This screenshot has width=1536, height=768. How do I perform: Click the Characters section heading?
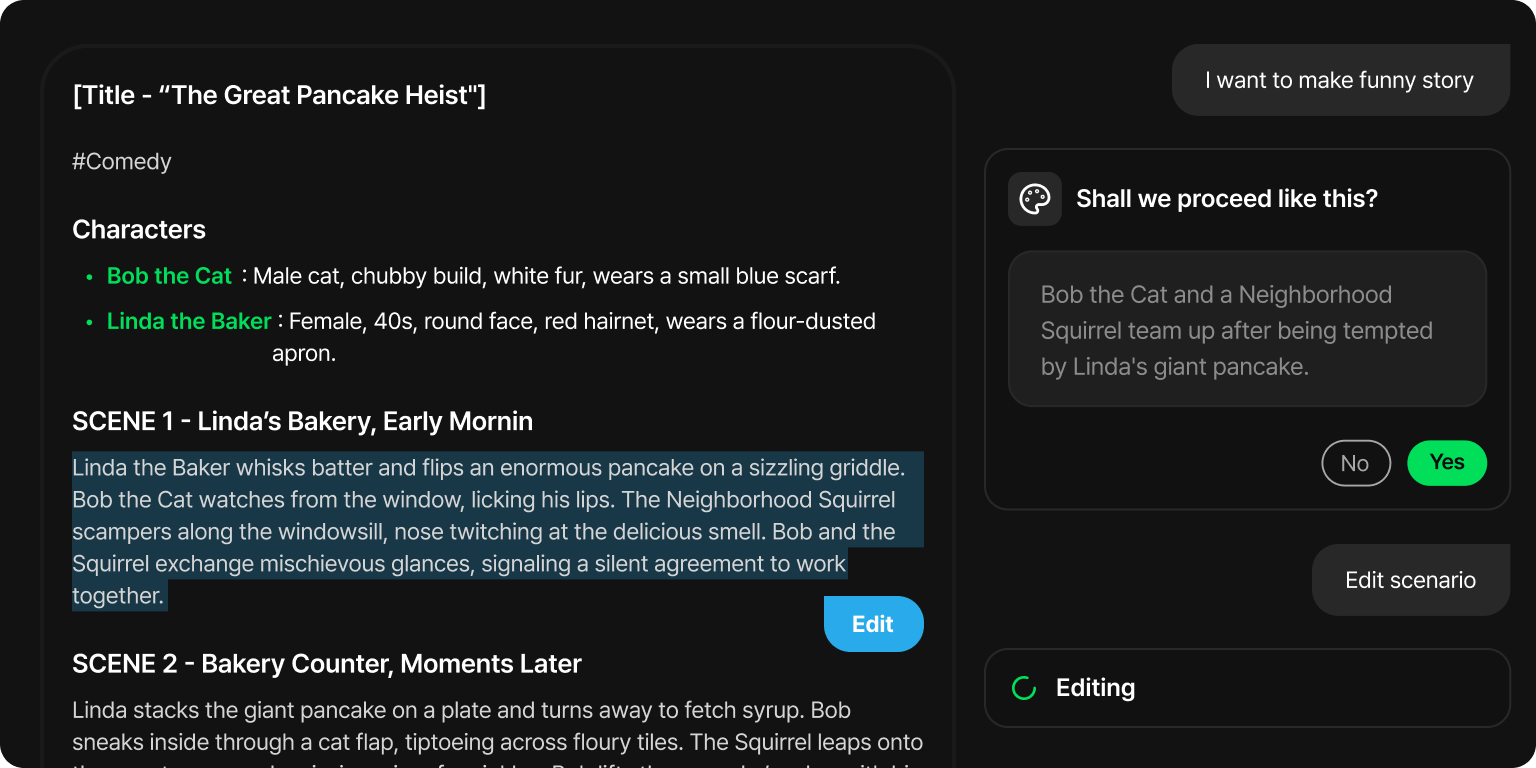coord(139,230)
